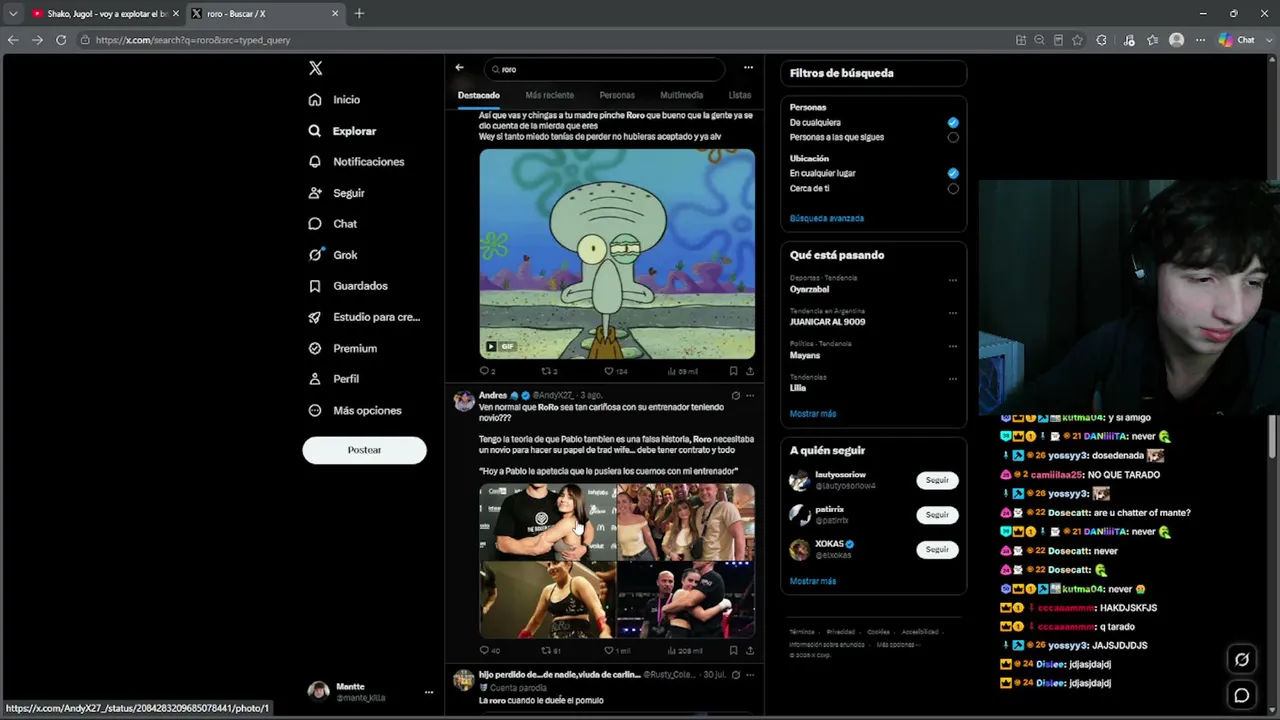Open a new browser tab
This screenshot has height=720, width=1280.
pos(359,13)
